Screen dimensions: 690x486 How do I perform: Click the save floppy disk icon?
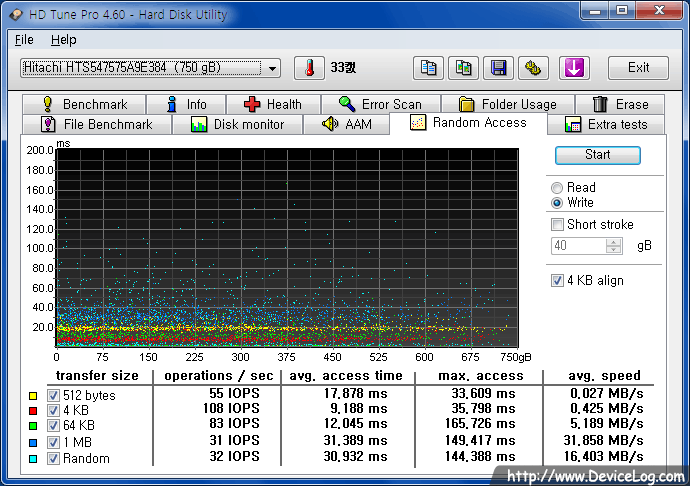coord(499,68)
